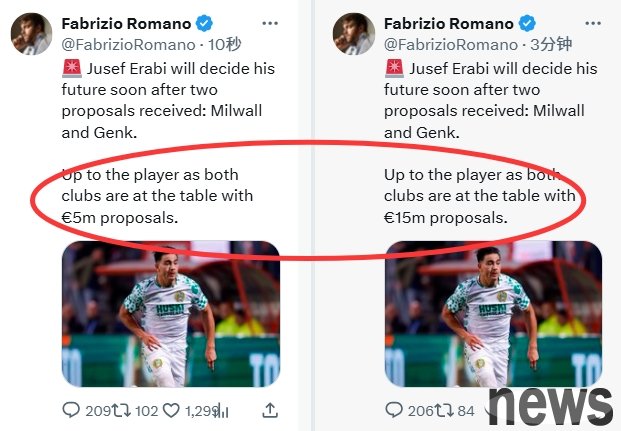Image resolution: width=621 pixels, height=431 pixels.
Task: Open the player photo in left tweet
Action: [x=171, y=313]
